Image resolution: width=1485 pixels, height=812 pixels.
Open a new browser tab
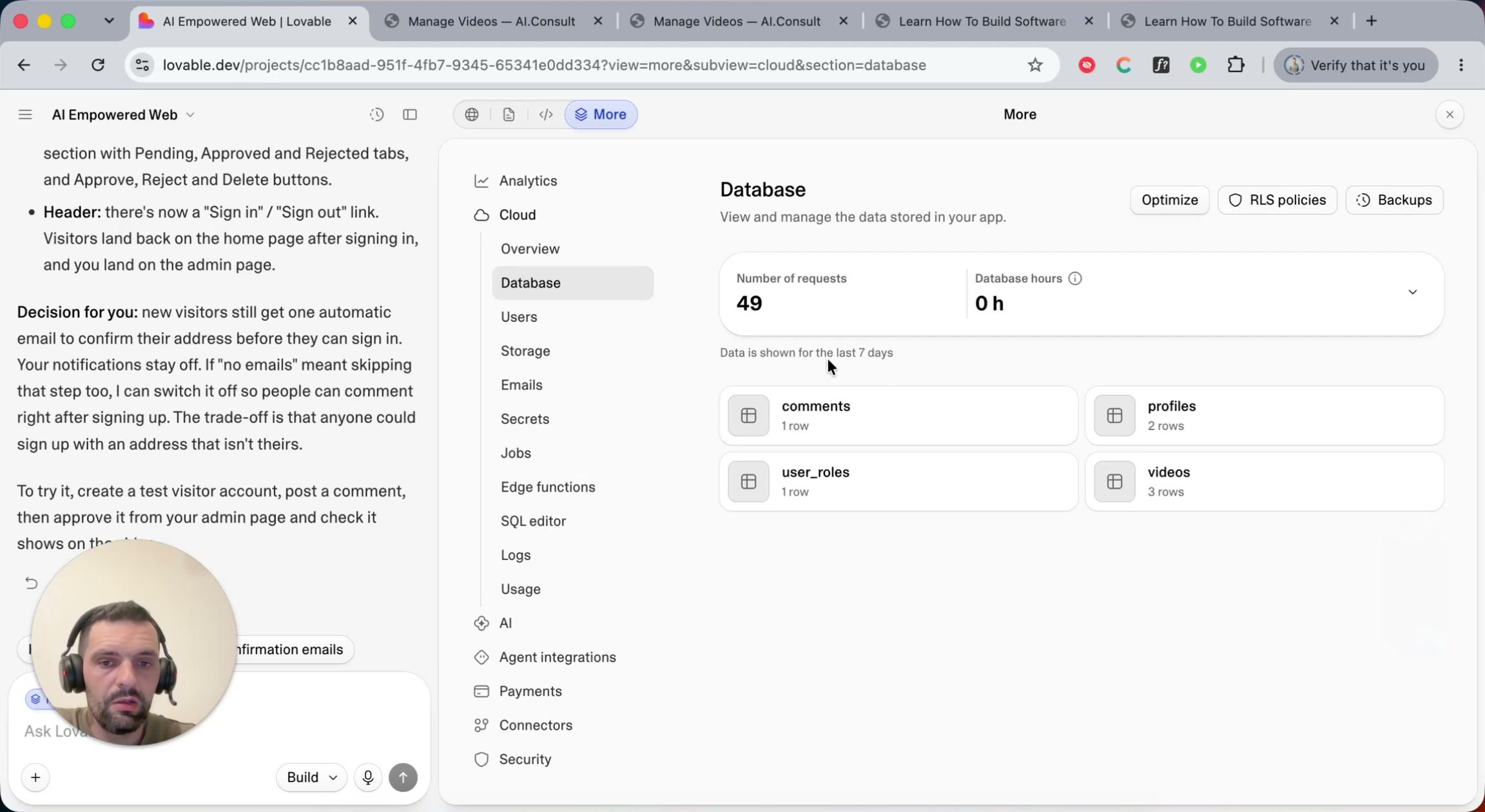click(x=1372, y=21)
